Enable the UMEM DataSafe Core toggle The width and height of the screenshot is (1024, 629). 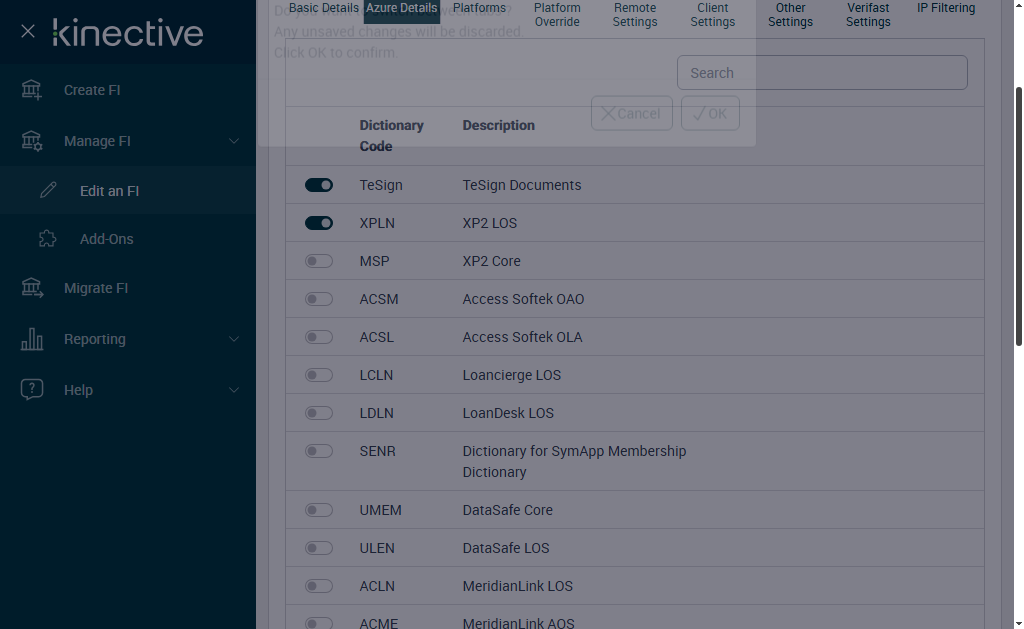click(319, 510)
